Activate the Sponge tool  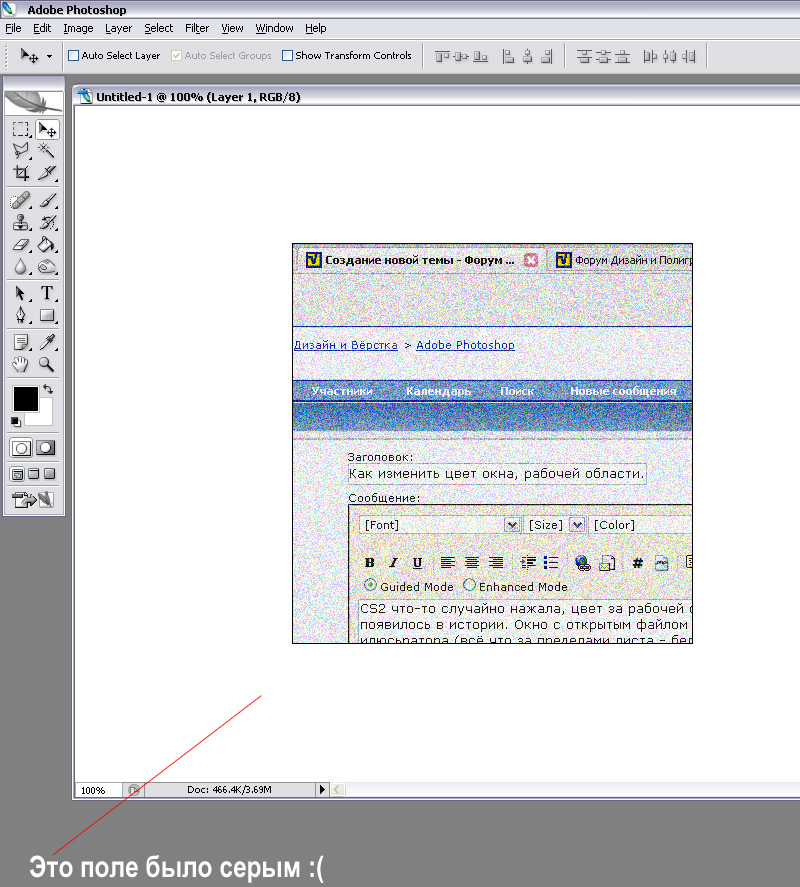pos(47,266)
